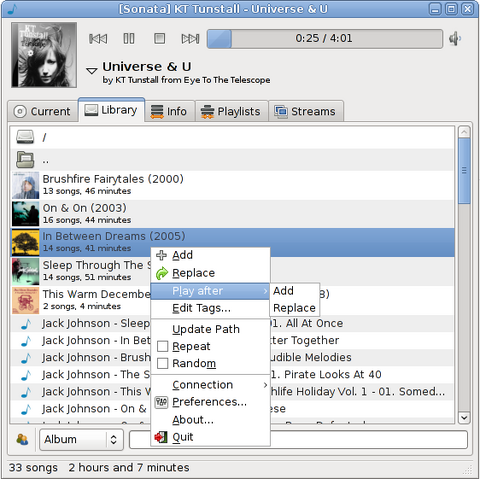This screenshot has height=479, width=480.
Task: Open Preferences... from the context menu
Action: [x=210, y=402]
